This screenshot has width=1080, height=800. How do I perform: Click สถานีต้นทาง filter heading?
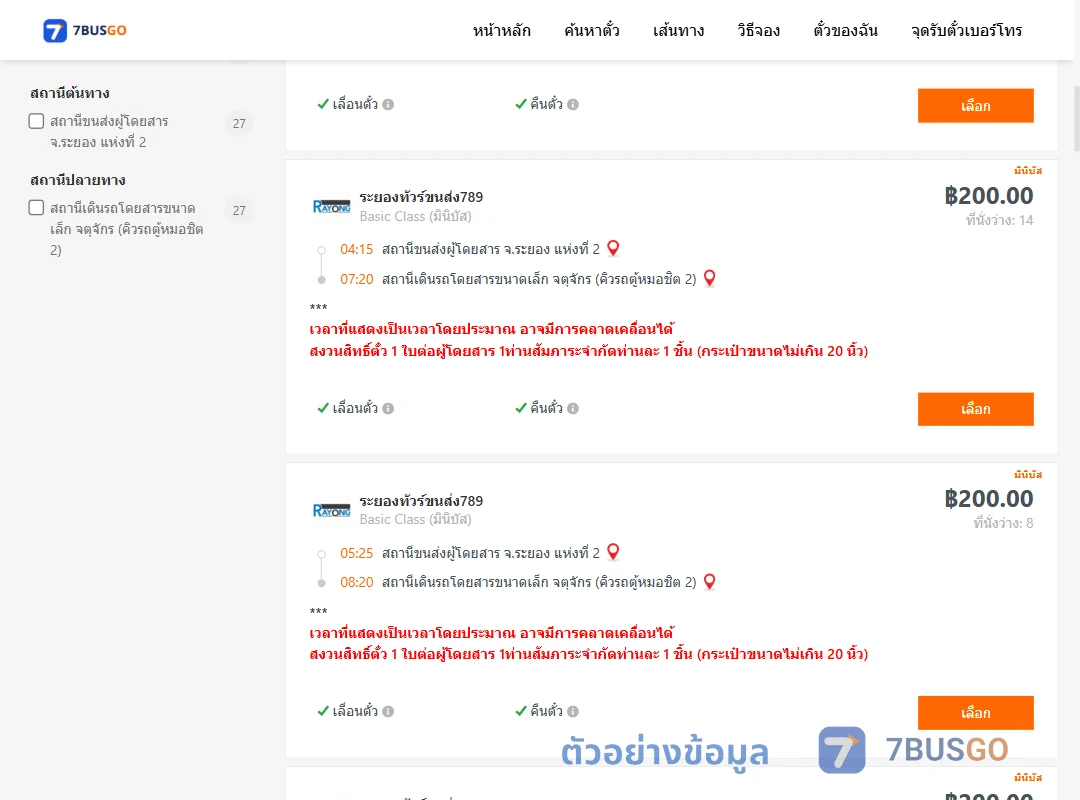[x=70, y=93]
